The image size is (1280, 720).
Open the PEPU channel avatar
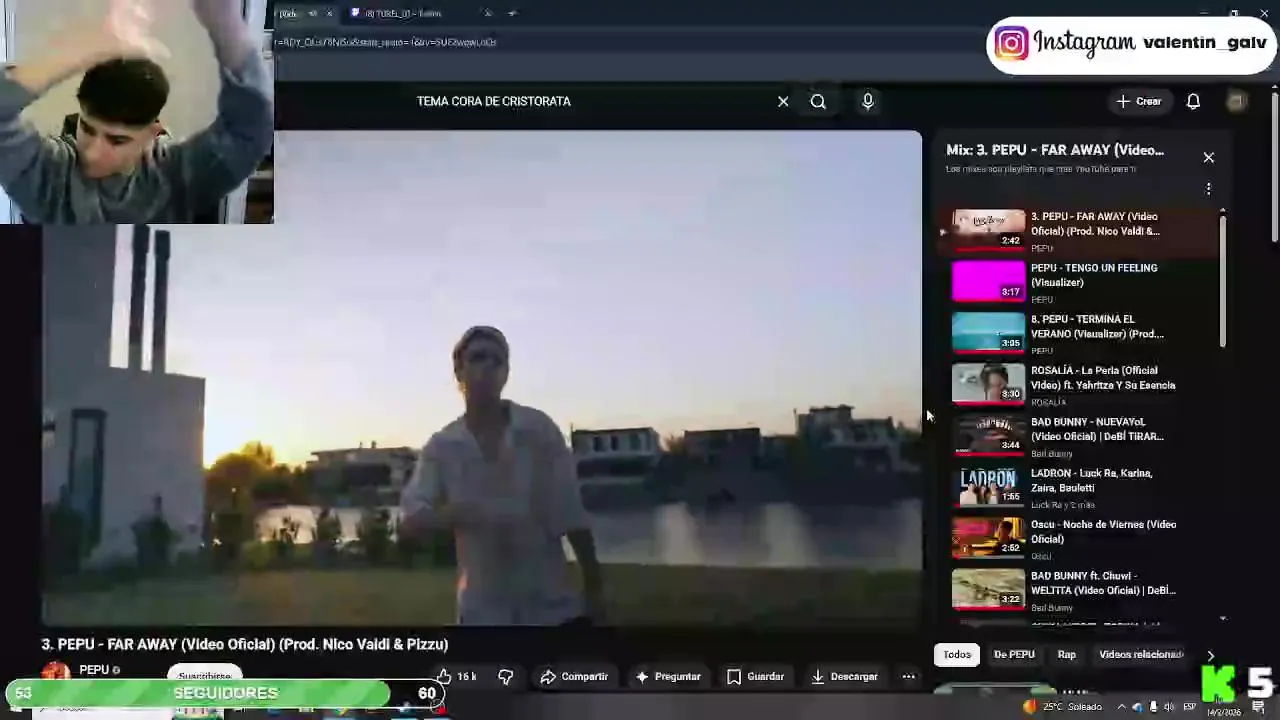[56, 673]
